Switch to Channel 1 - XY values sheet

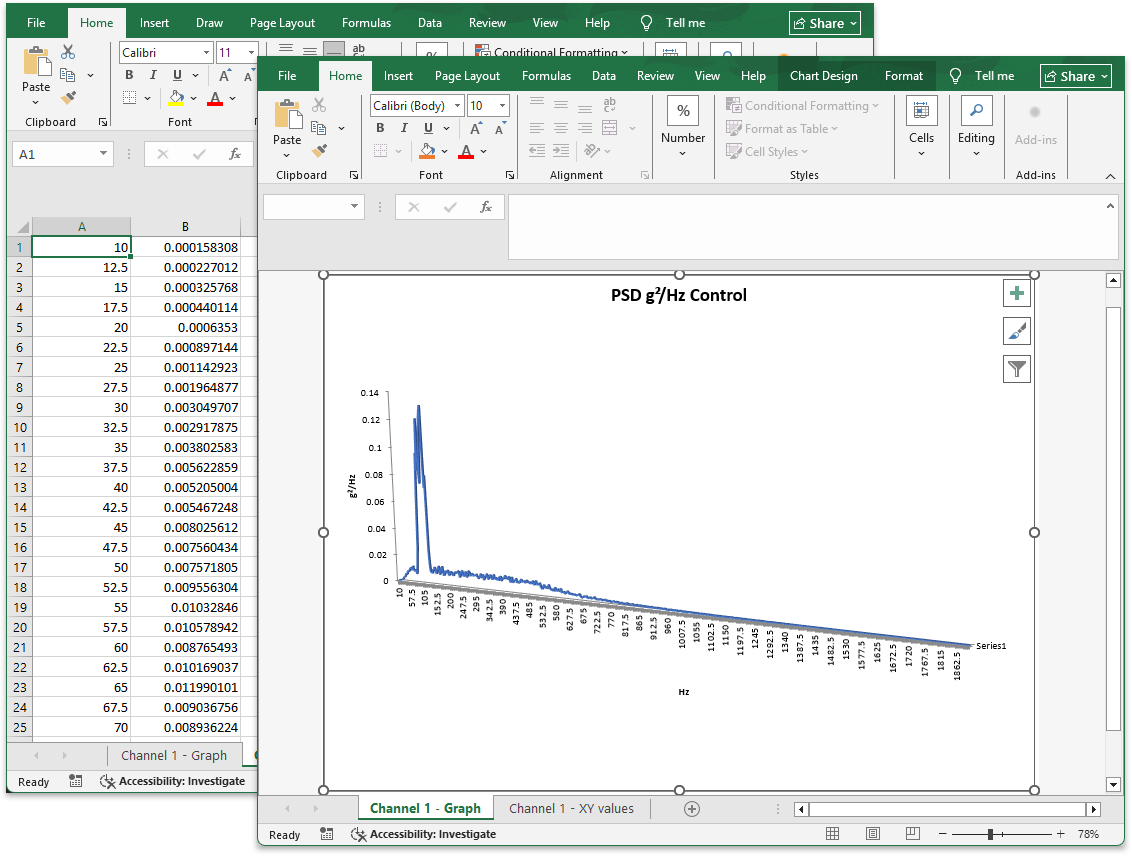(x=571, y=809)
